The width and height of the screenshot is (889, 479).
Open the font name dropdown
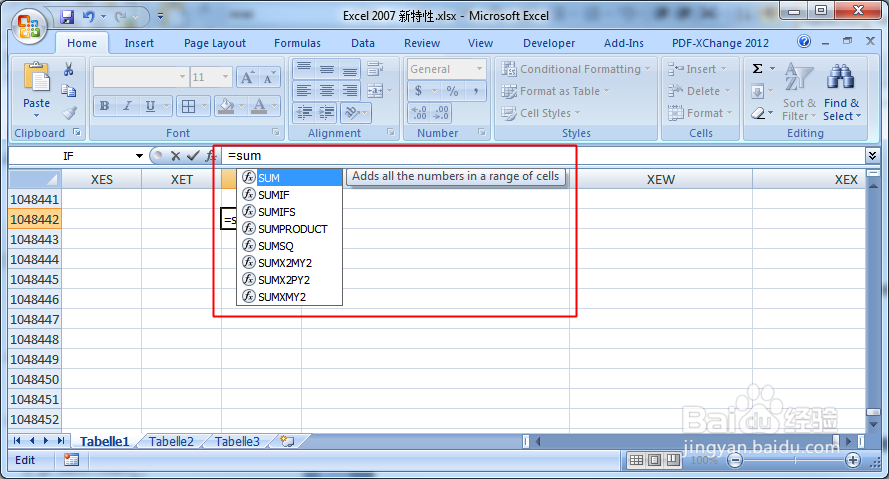tap(182, 77)
